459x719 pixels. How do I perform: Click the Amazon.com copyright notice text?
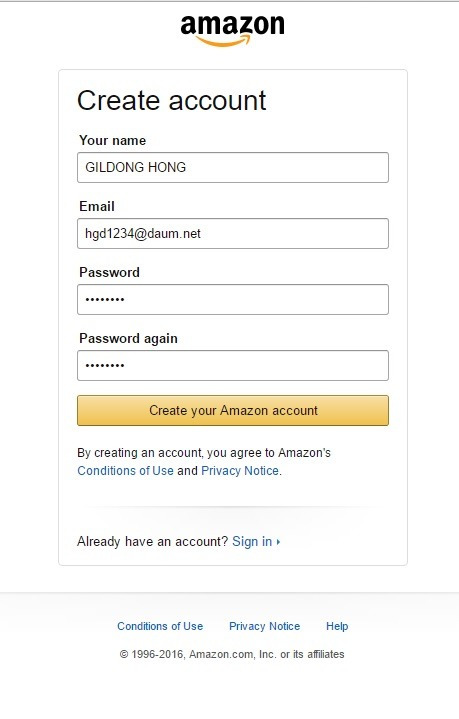232,654
